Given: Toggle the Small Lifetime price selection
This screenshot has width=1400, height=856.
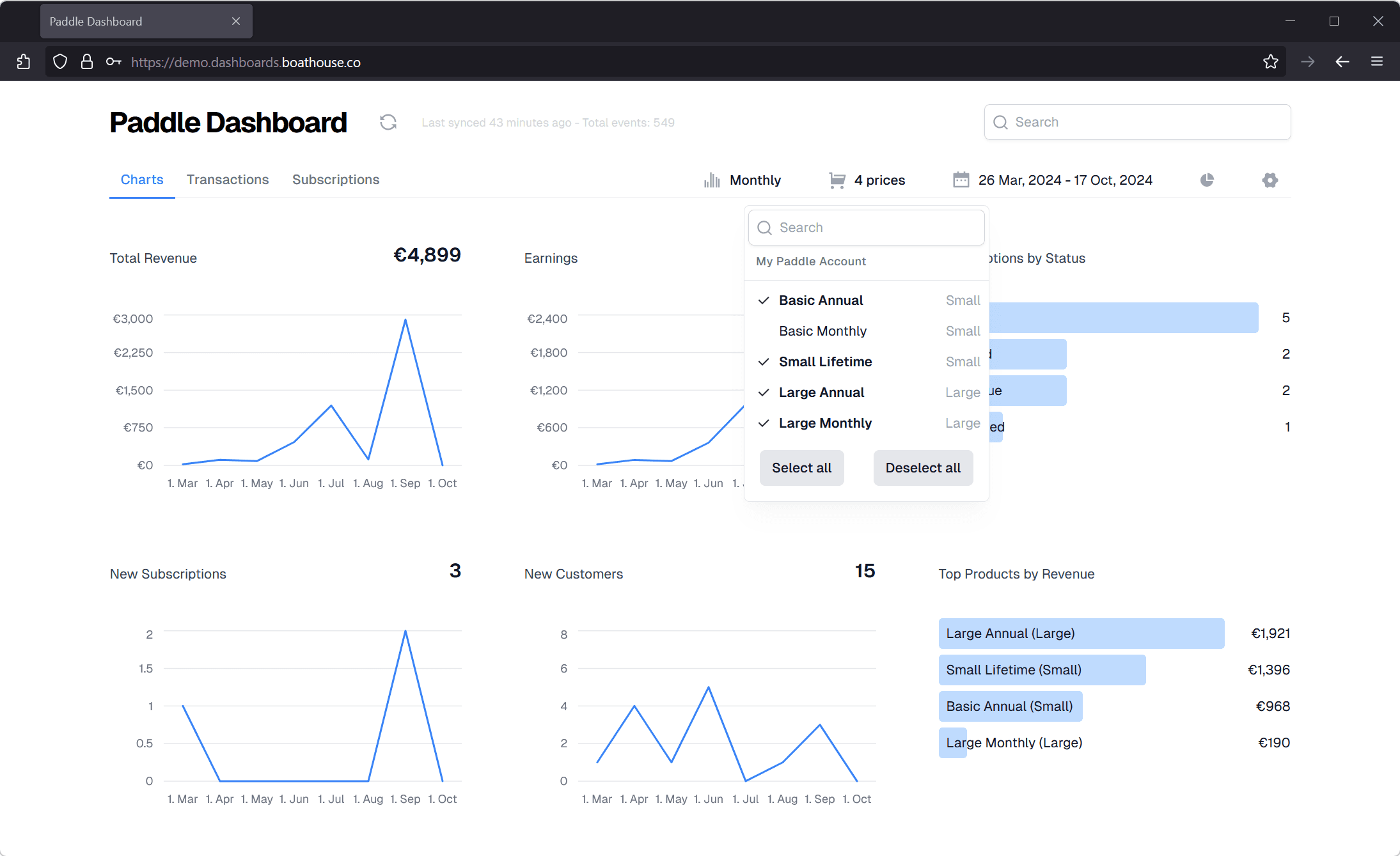Looking at the screenshot, I should [x=826, y=361].
